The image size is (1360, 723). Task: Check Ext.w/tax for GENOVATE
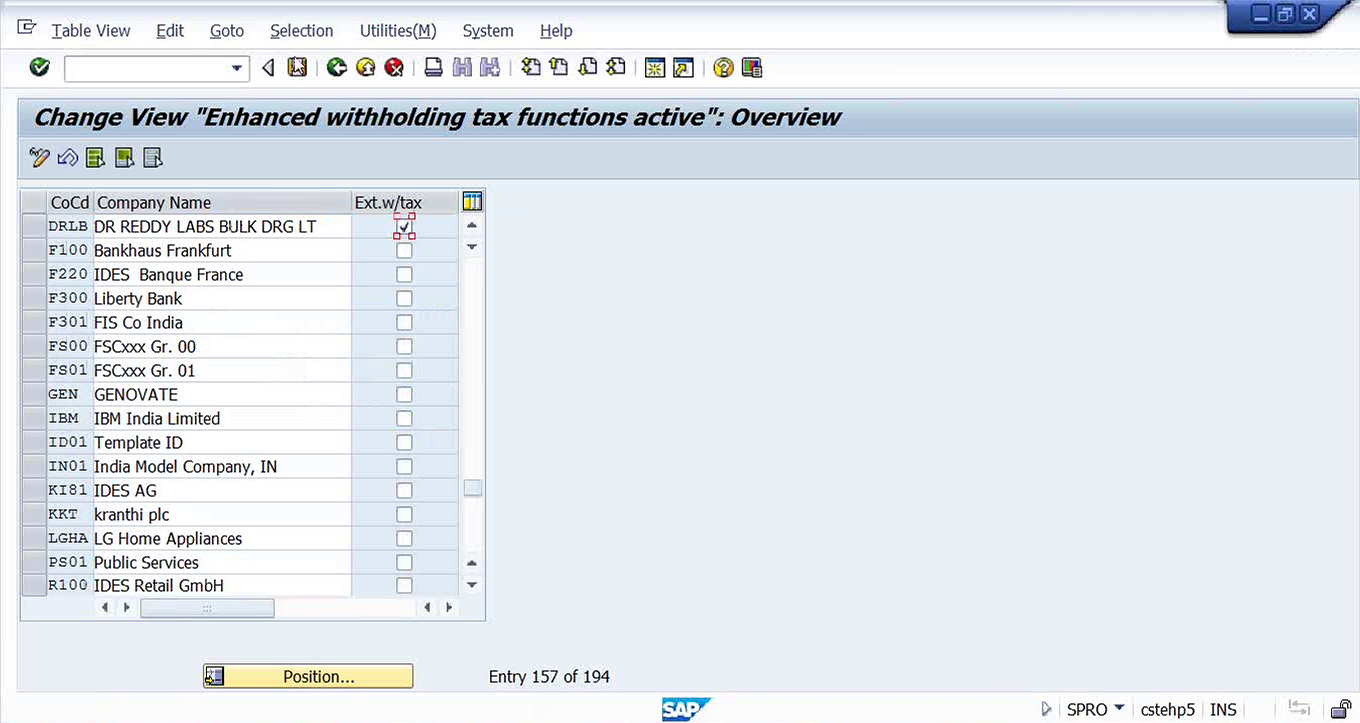click(x=404, y=395)
